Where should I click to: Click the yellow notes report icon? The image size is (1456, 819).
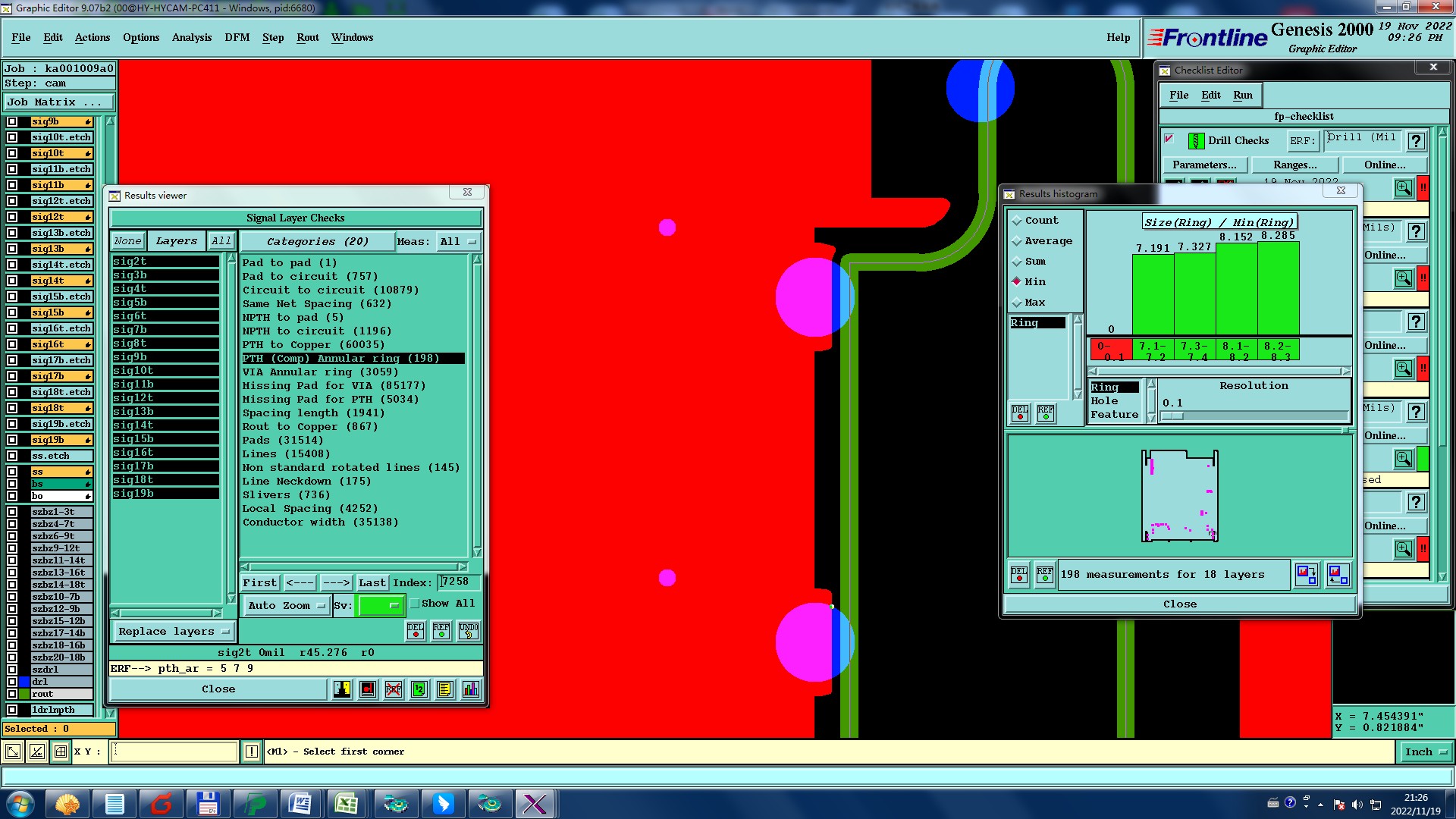(445, 689)
